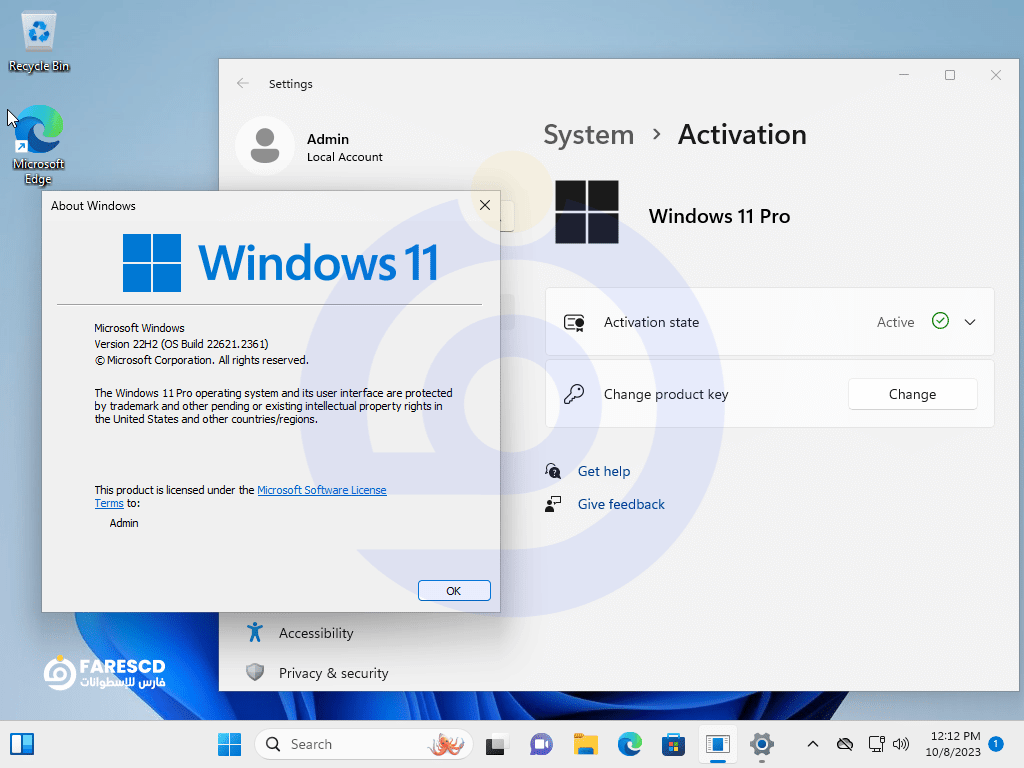Viewport: 1024px width, 768px height.
Task: Show hidden icons in the system tray
Action: pyautogui.click(x=813, y=744)
